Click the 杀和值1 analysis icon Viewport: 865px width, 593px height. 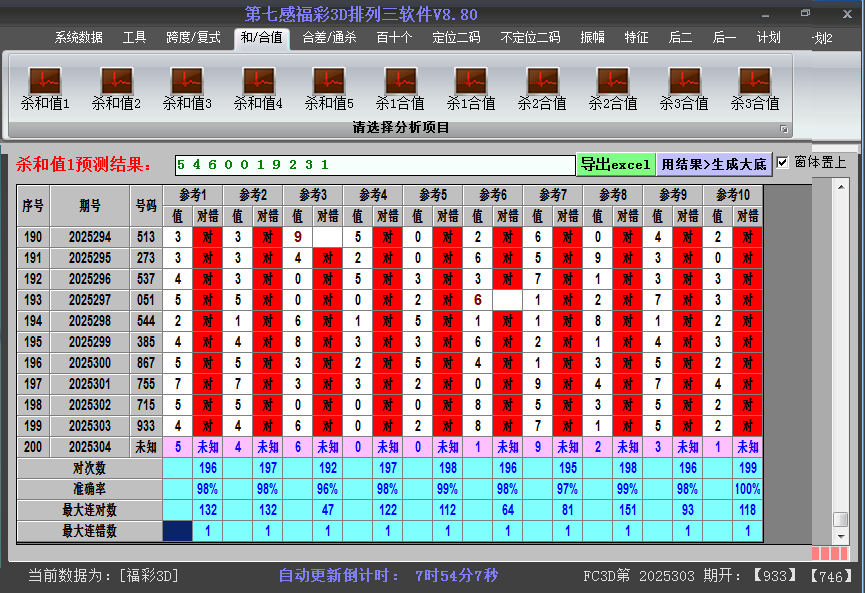point(45,81)
